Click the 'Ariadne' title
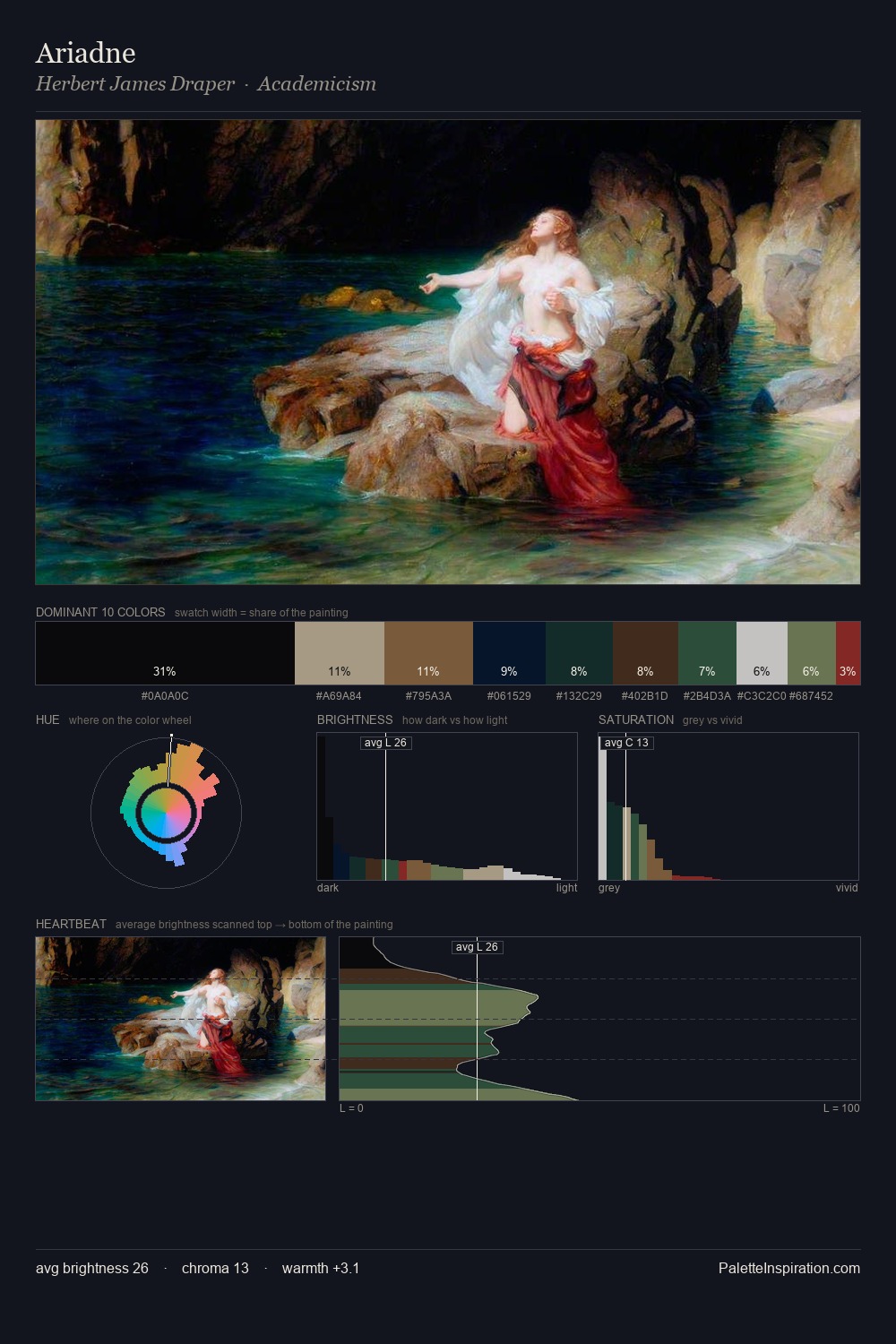Image resolution: width=896 pixels, height=1344 pixels. pyautogui.click(x=86, y=53)
